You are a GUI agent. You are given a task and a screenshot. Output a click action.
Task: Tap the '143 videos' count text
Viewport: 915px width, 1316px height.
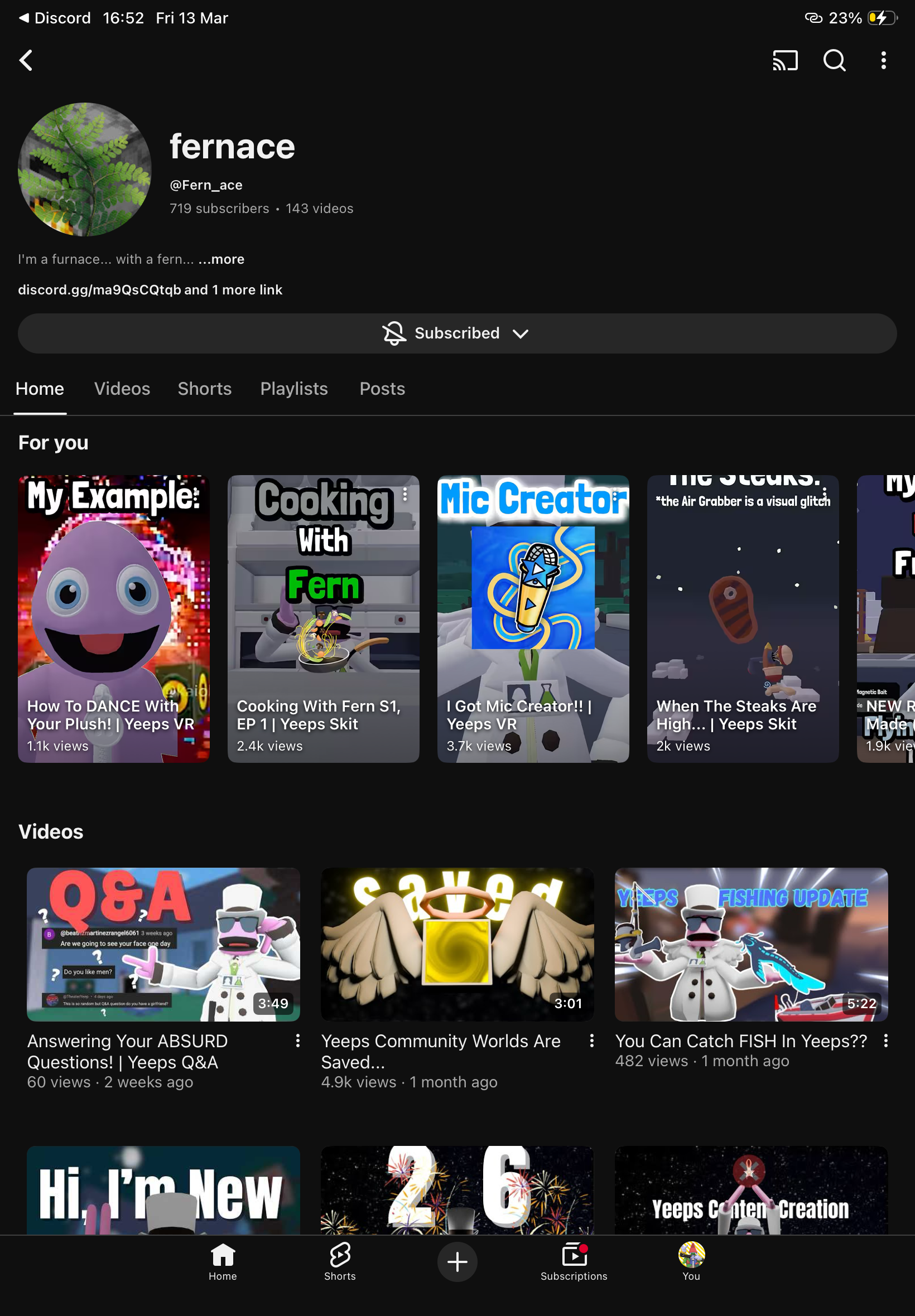(319, 209)
